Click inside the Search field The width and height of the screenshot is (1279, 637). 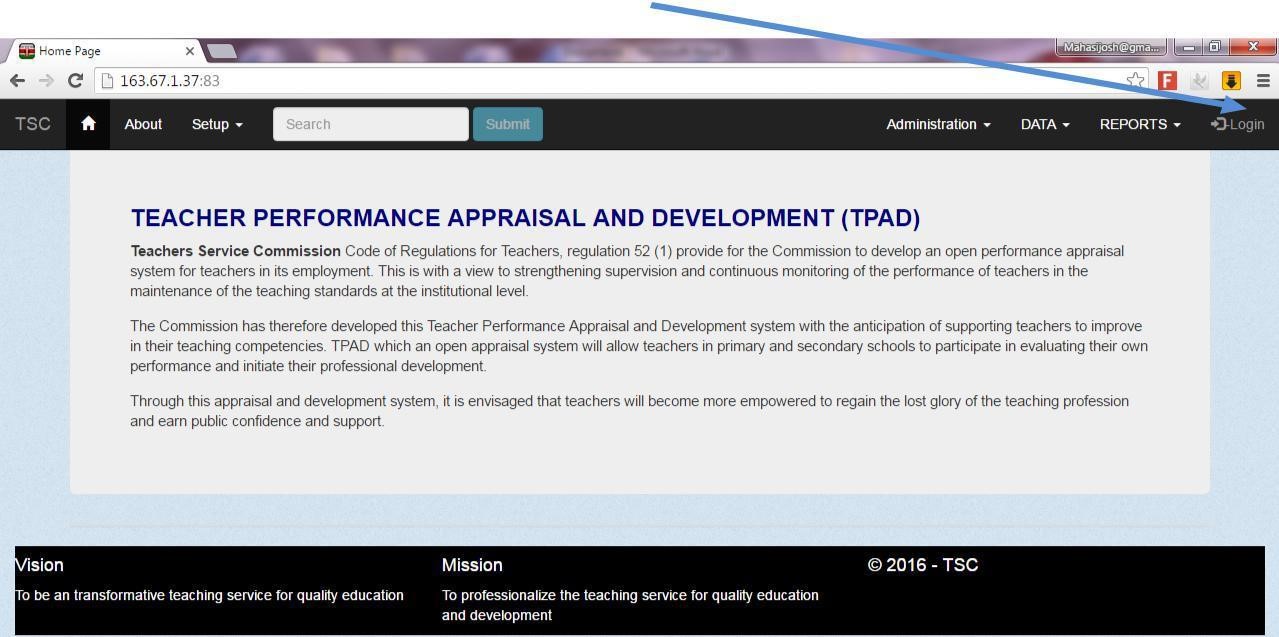[x=370, y=124]
